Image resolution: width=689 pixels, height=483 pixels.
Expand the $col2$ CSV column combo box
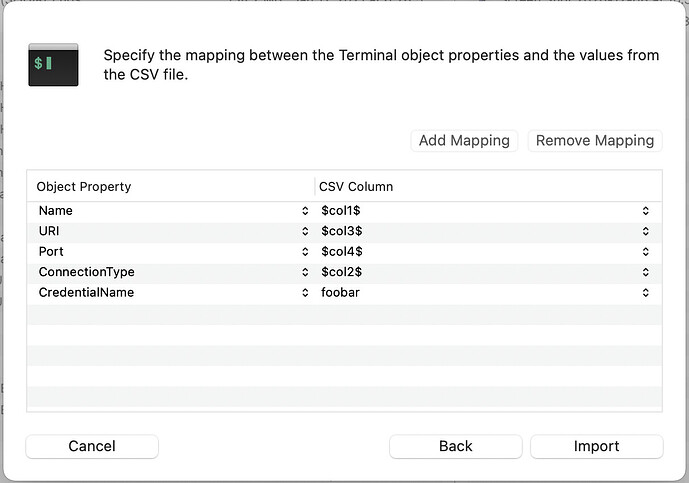[646, 272]
